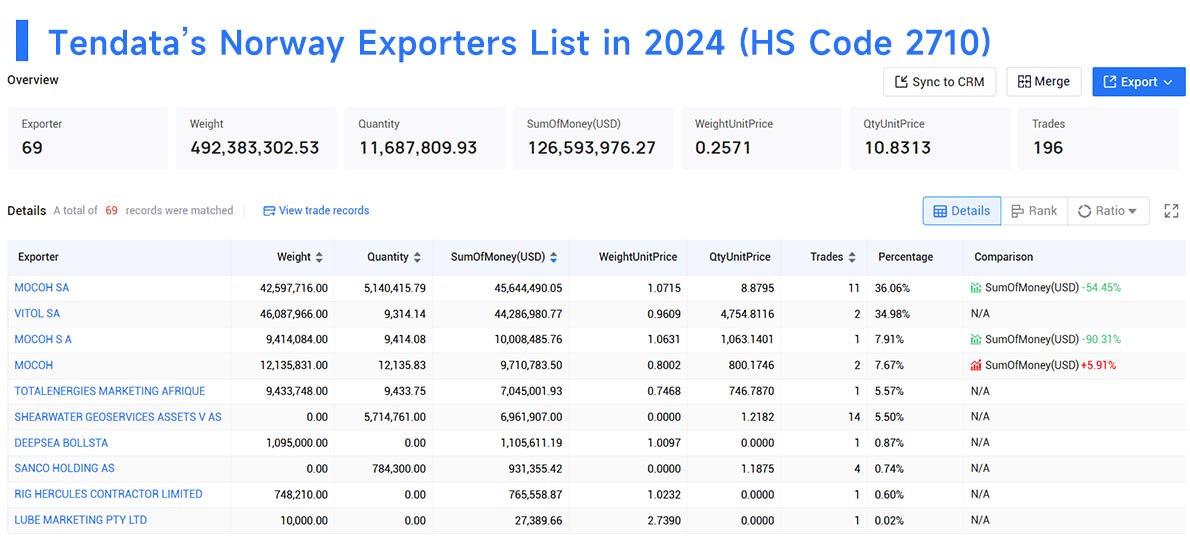Click the Trades total 196
Image resolution: width=1190 pixels, height=538 pixels.
[1048, 148]
